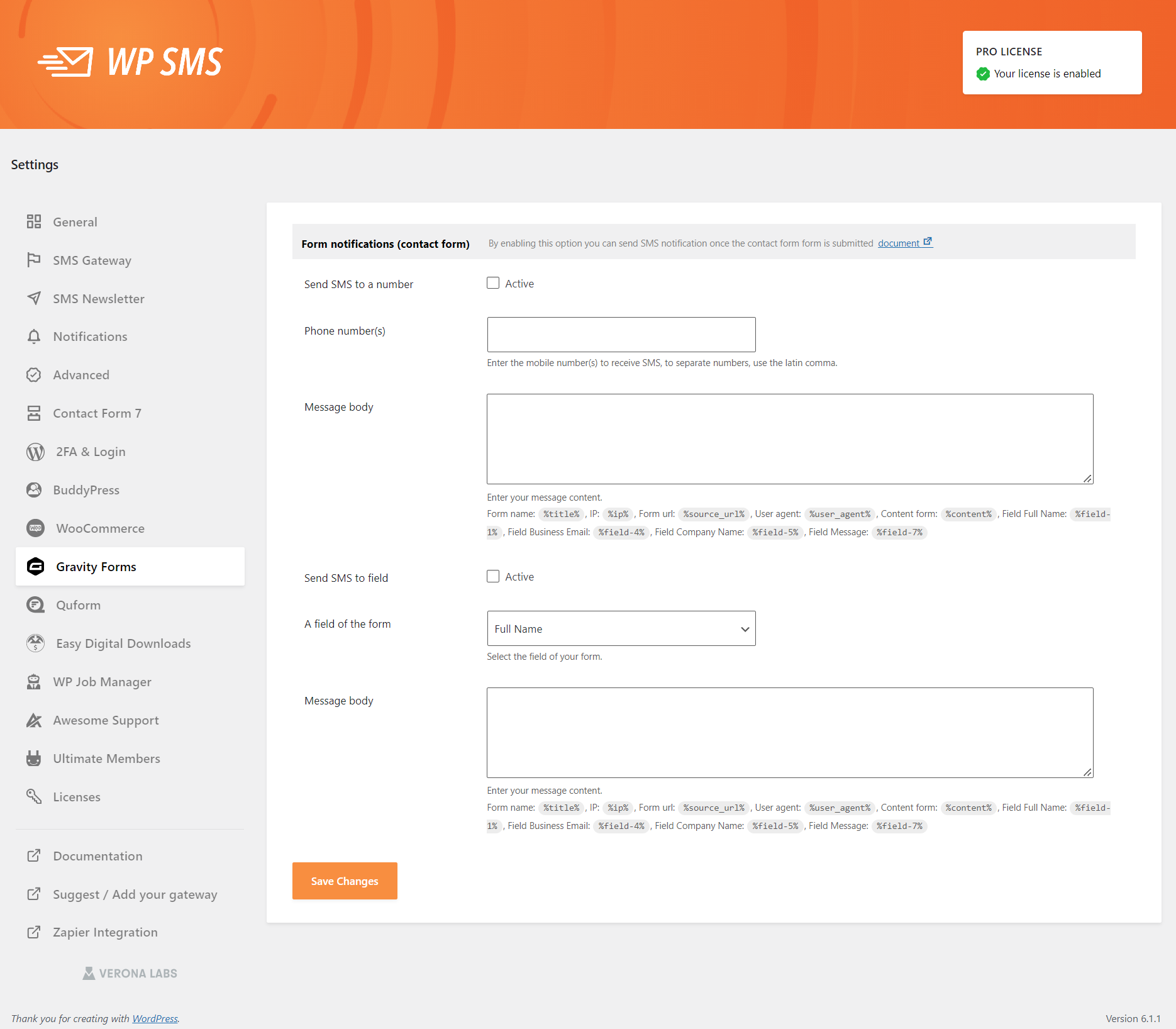
Task: Click the Suggest gateway external link icon
Action: pyautogui.click(x=34, y=894)
